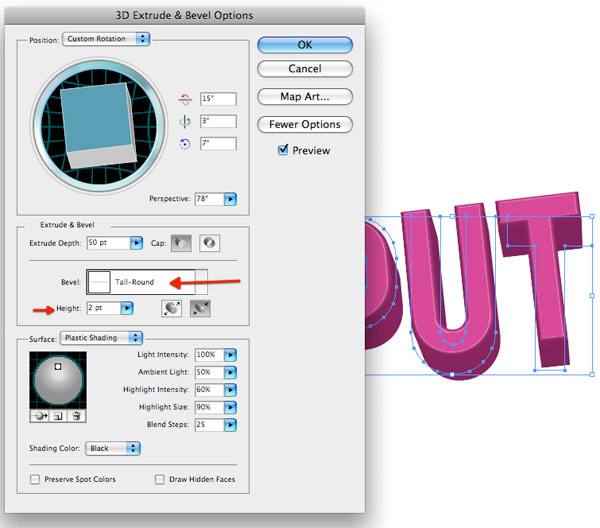This screenshot has height=528, width=600.
Task: Click the light handle on lighting sphere
Action: coord(58,367)
